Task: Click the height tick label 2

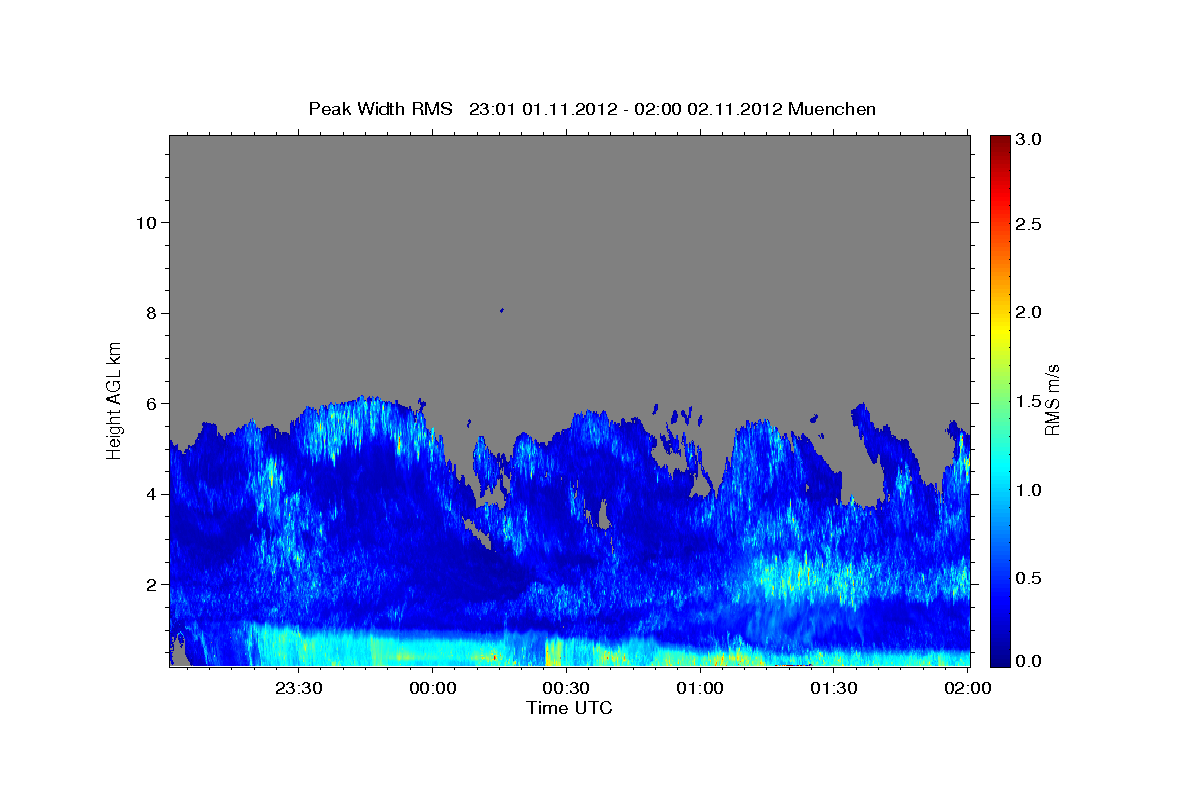Action: (149, 584)
